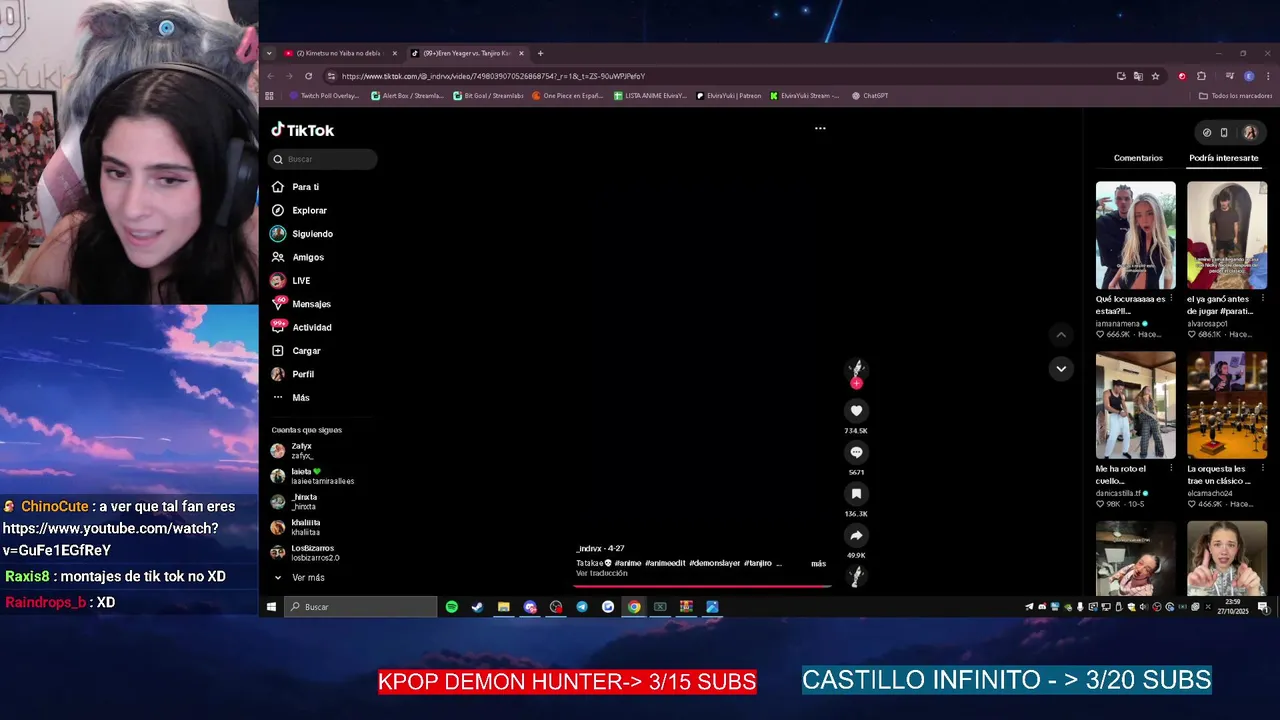Switch to Podría interesarte tab
The height and width of the screenshot is (720, 1280).
1224,158
